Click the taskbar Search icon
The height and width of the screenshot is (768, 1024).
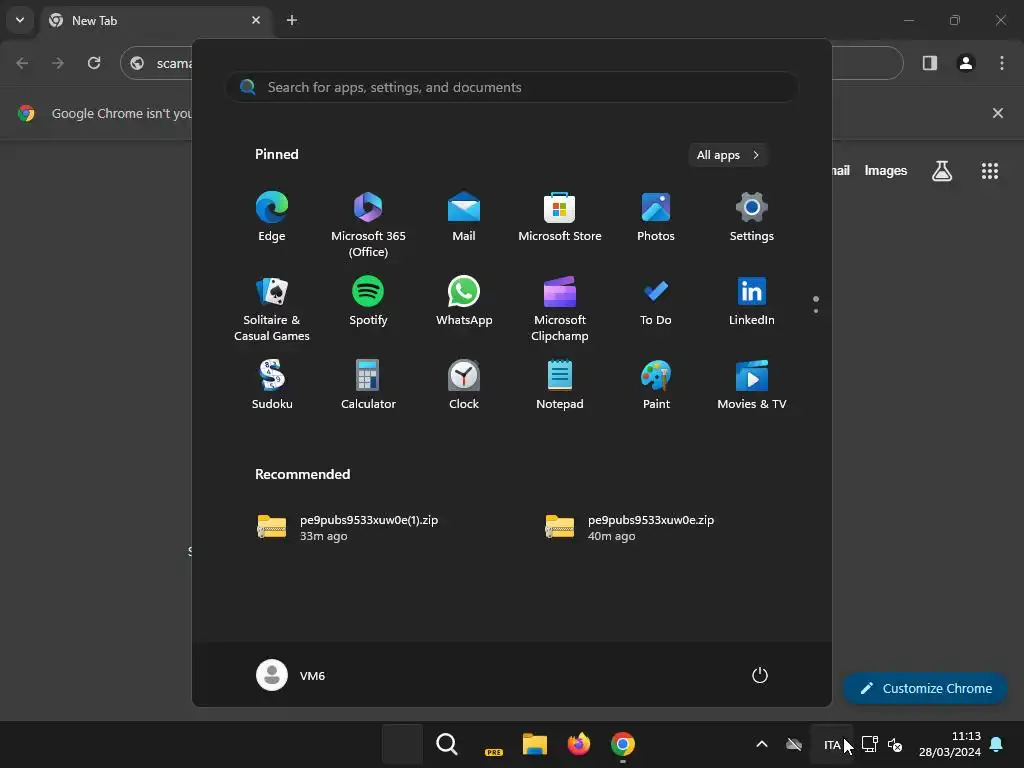(447, 744)
